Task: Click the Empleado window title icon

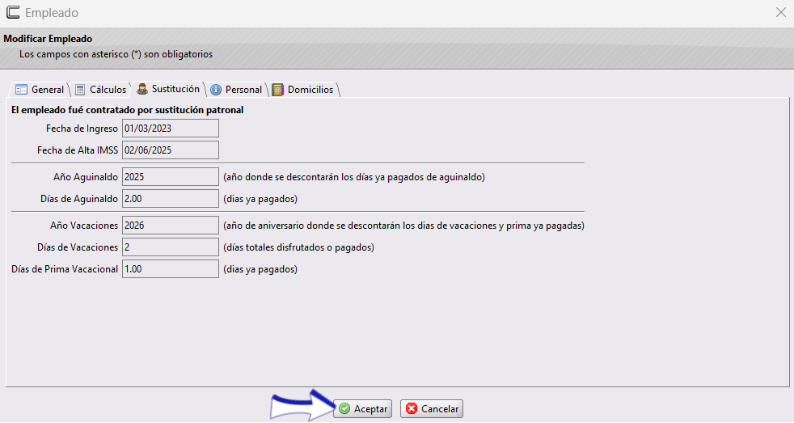Action: (x=13, y=12)
